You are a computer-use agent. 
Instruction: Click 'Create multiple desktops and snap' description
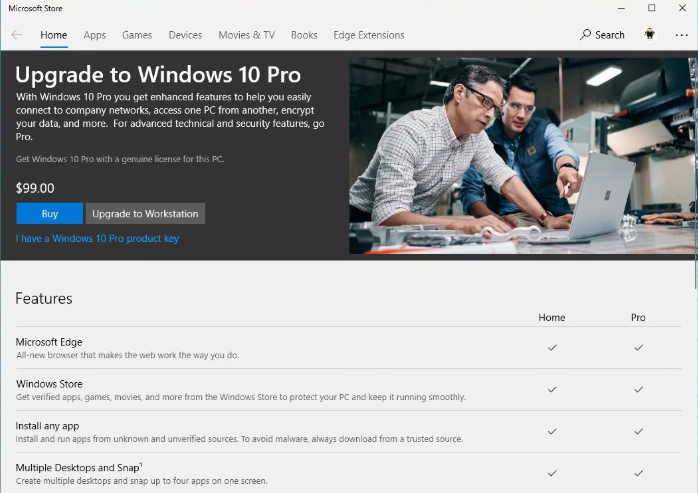click(142, 481)
